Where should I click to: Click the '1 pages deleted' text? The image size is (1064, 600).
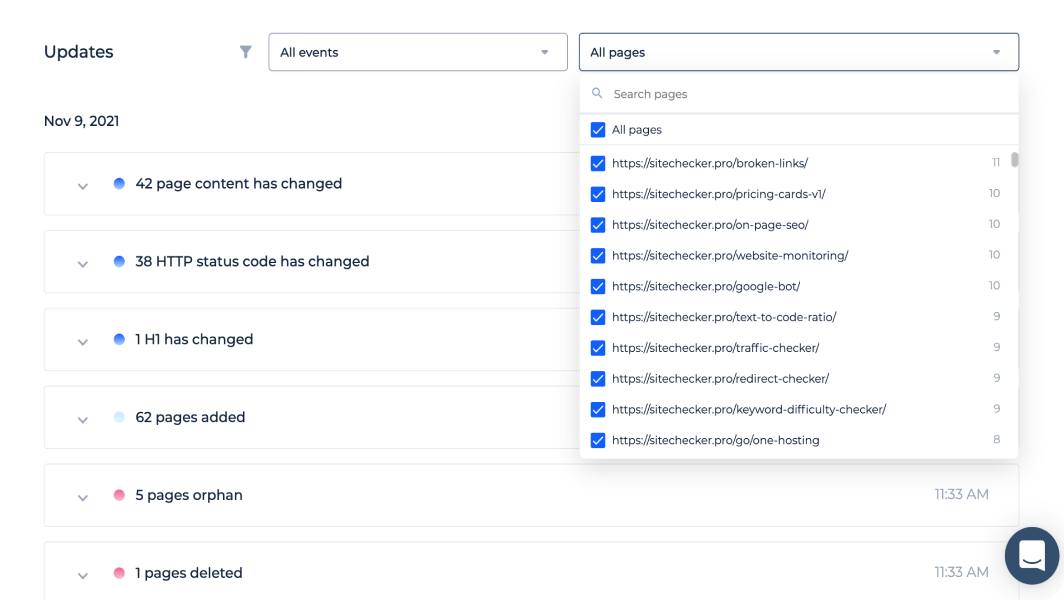(x=189, y=573)
